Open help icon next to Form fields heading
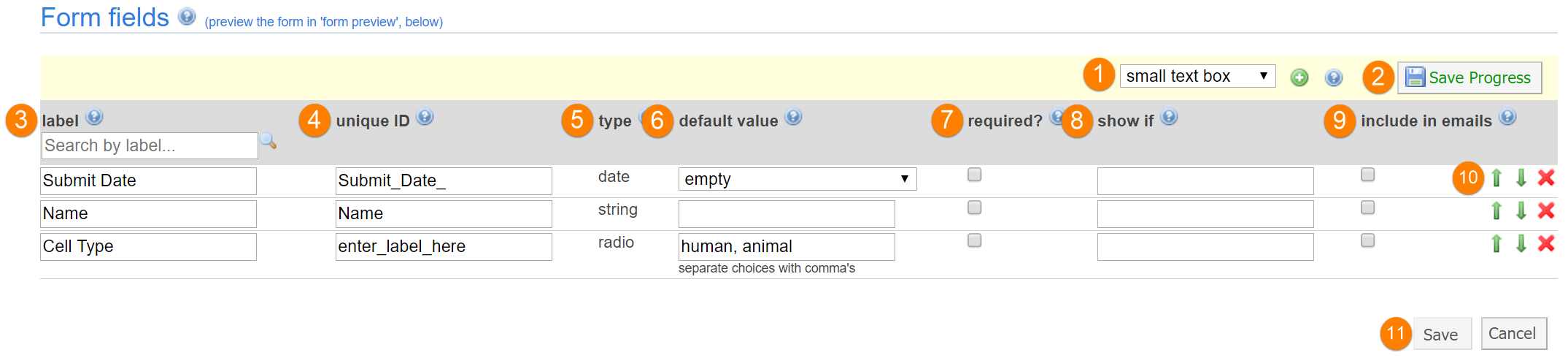 pos(187,17)
